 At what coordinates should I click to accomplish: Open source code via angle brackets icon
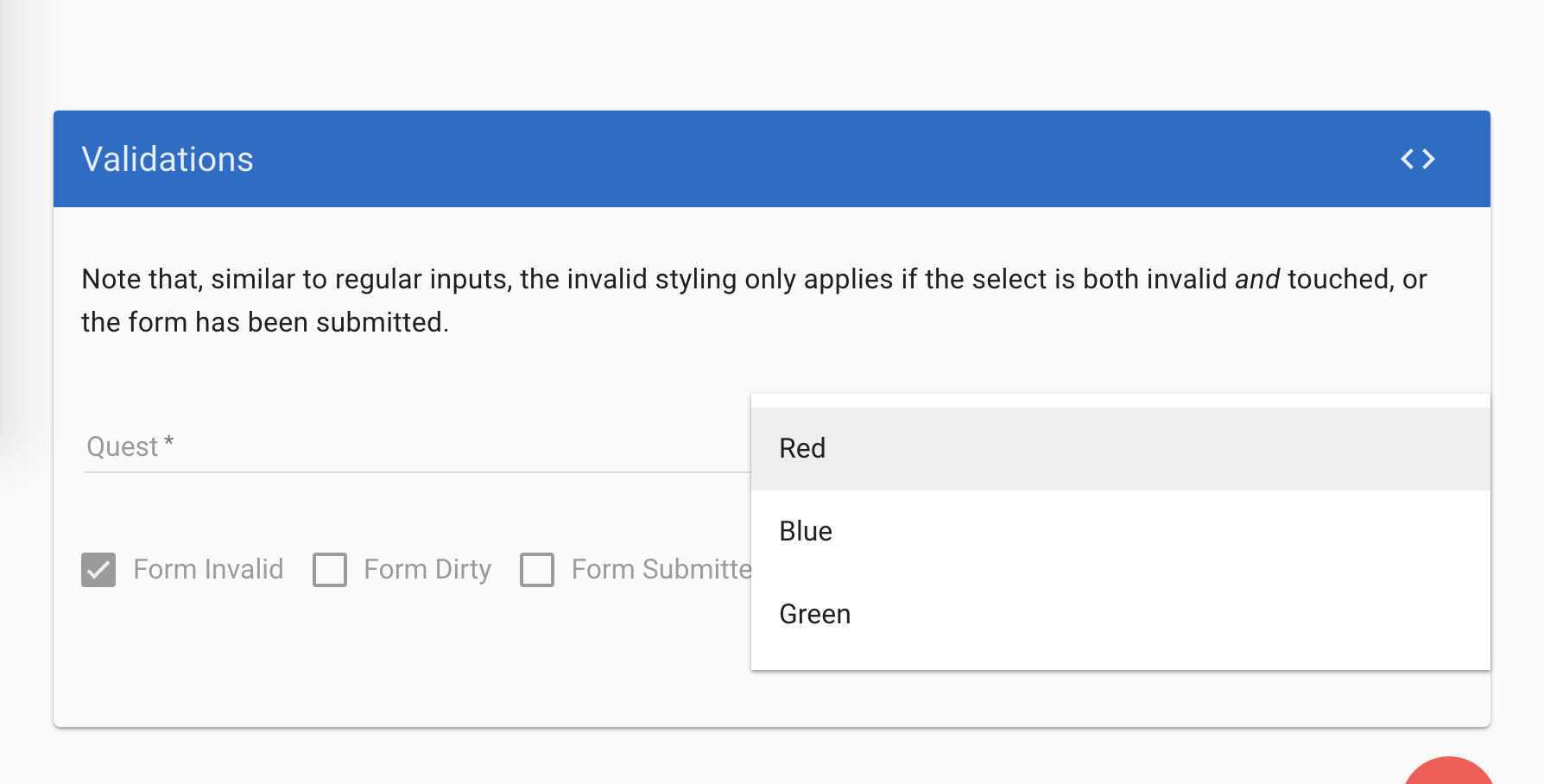pyautogui.click(x=1419, y=159)
